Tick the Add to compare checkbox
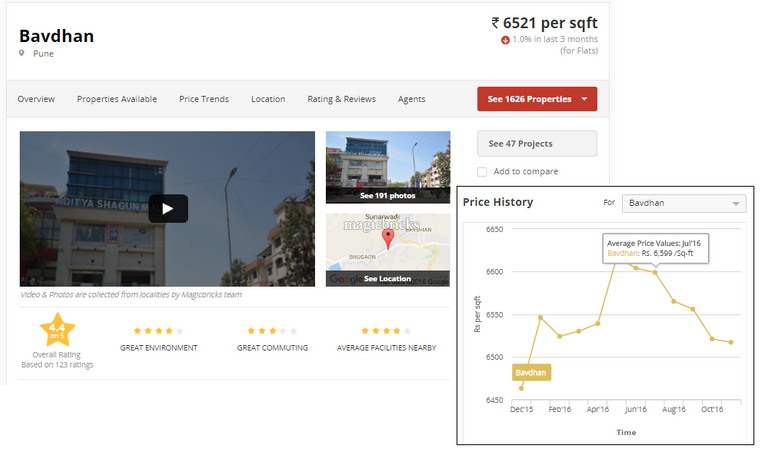The image size is (763, 450). [482, 172]
